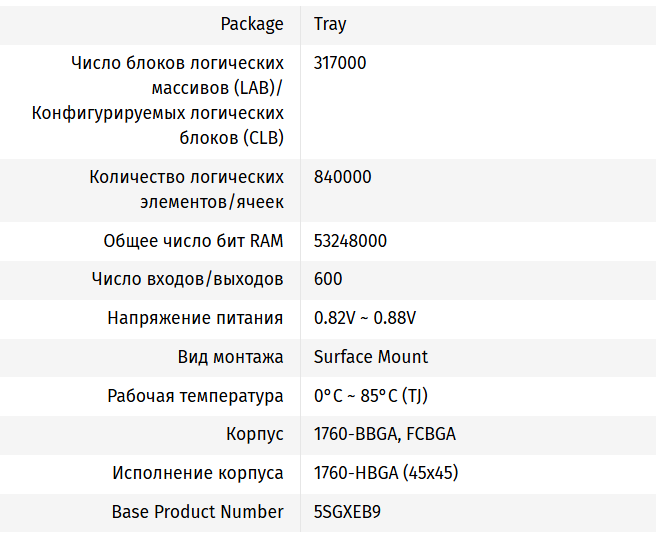
Task: Select the "Число входов/выходов" label
Action: tap(187, 279)
